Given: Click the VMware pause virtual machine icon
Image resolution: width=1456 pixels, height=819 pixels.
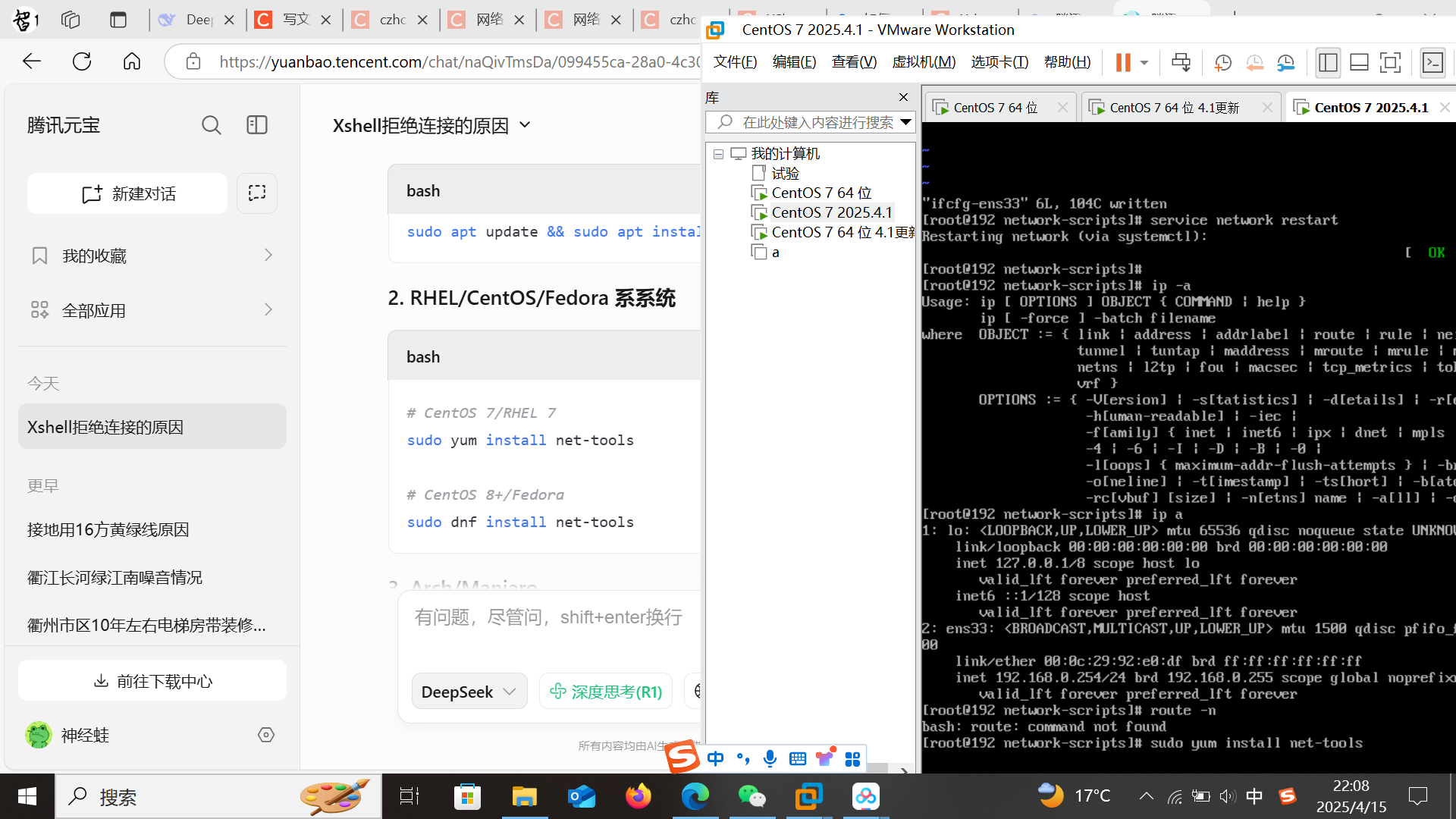Looking at the screenshot, I should tap(1123, 62).
